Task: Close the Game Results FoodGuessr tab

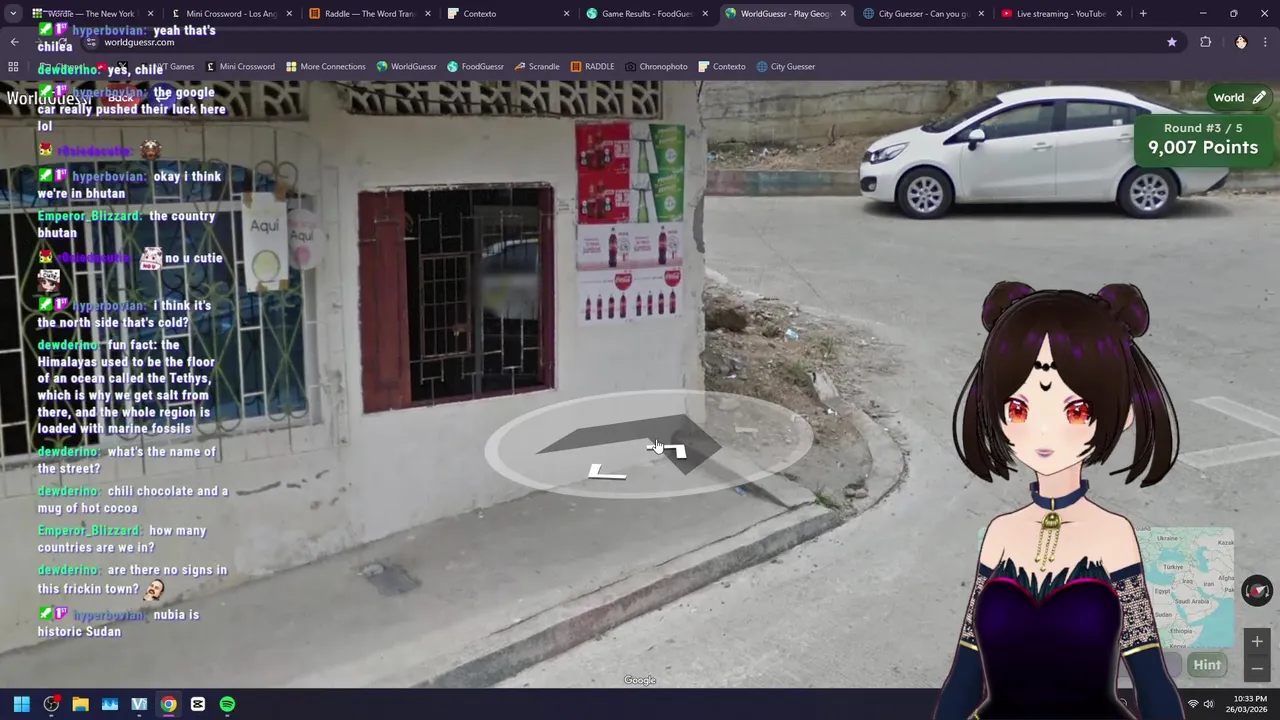Action: click(x=704, y=14)
